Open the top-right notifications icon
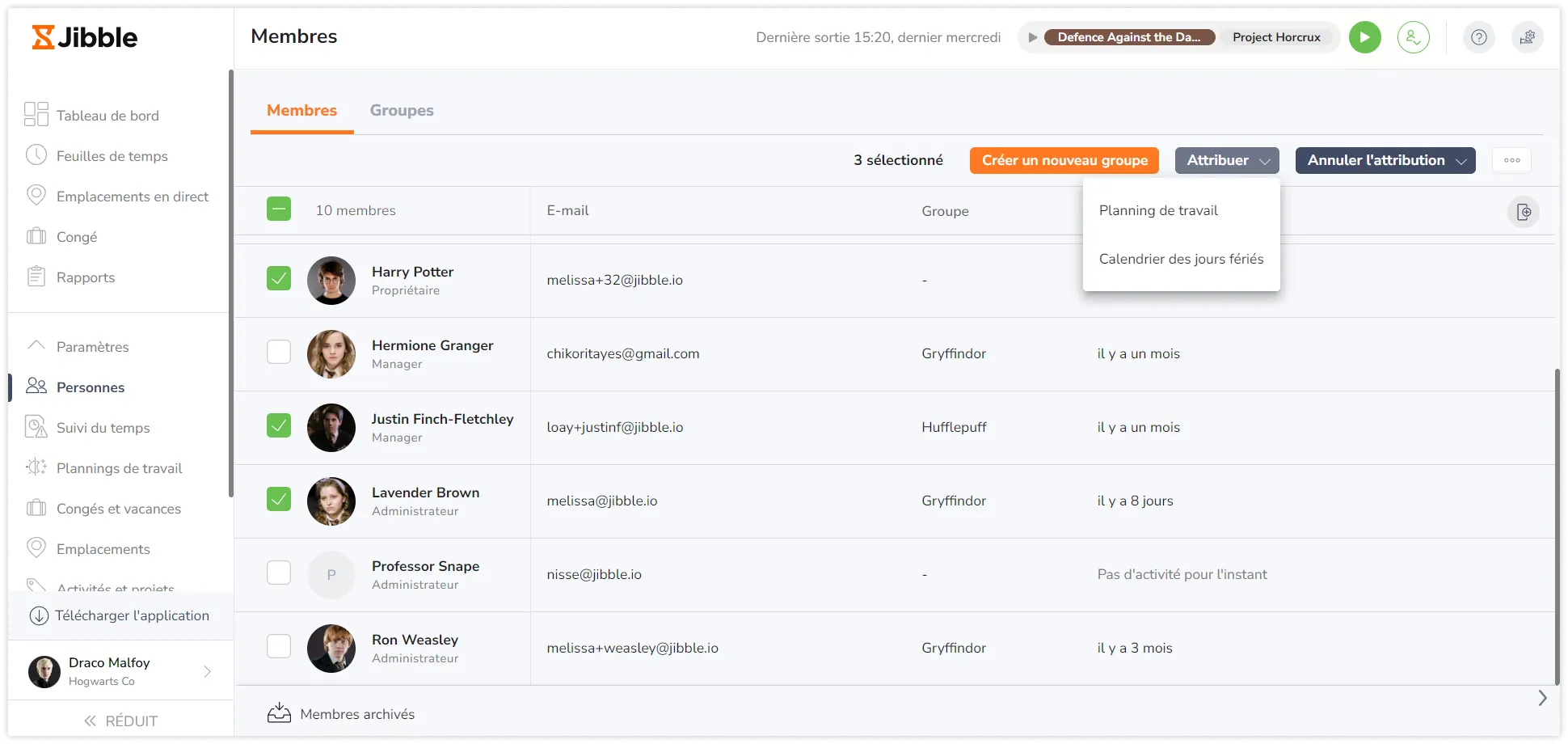 click(x=1527, y=37)
